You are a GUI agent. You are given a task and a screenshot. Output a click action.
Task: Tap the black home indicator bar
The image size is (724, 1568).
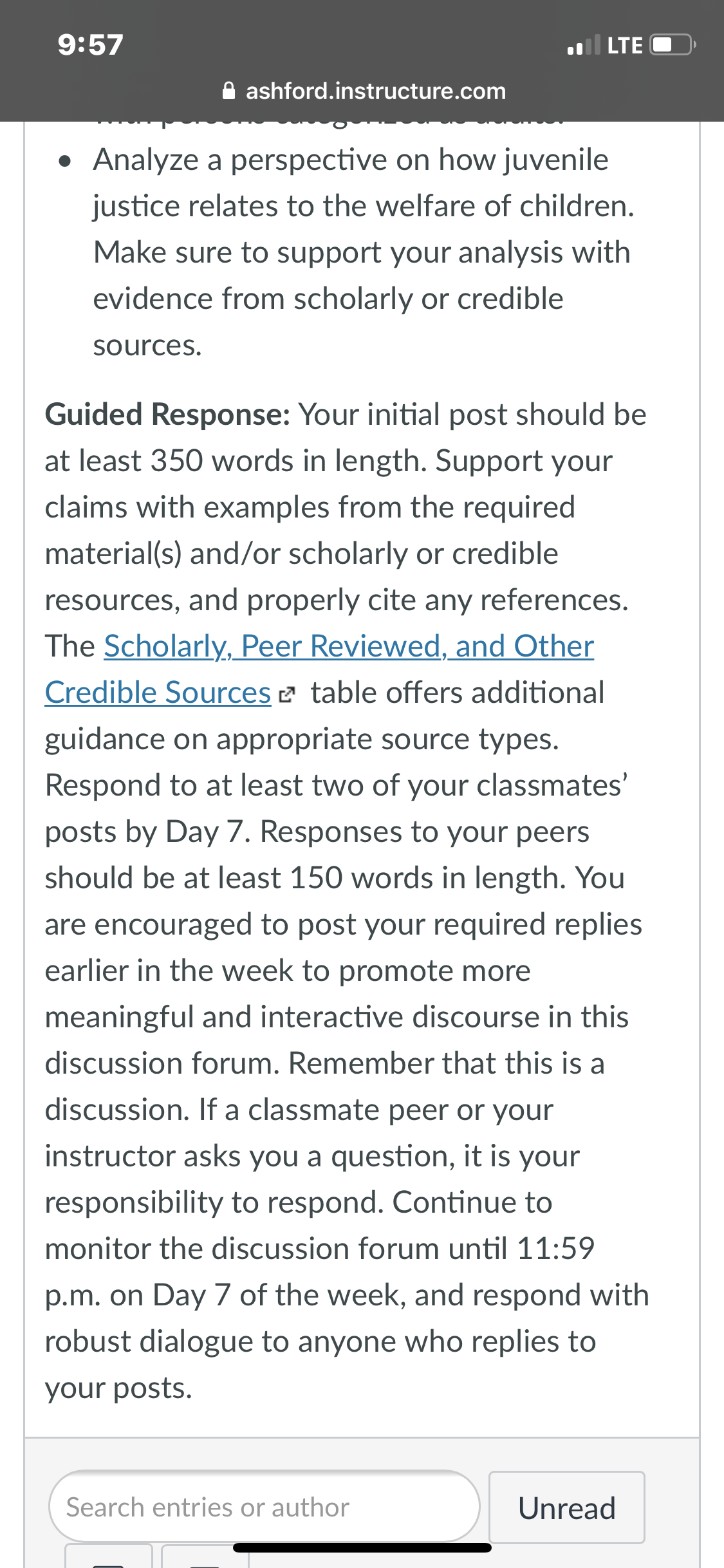[362, 1547]
